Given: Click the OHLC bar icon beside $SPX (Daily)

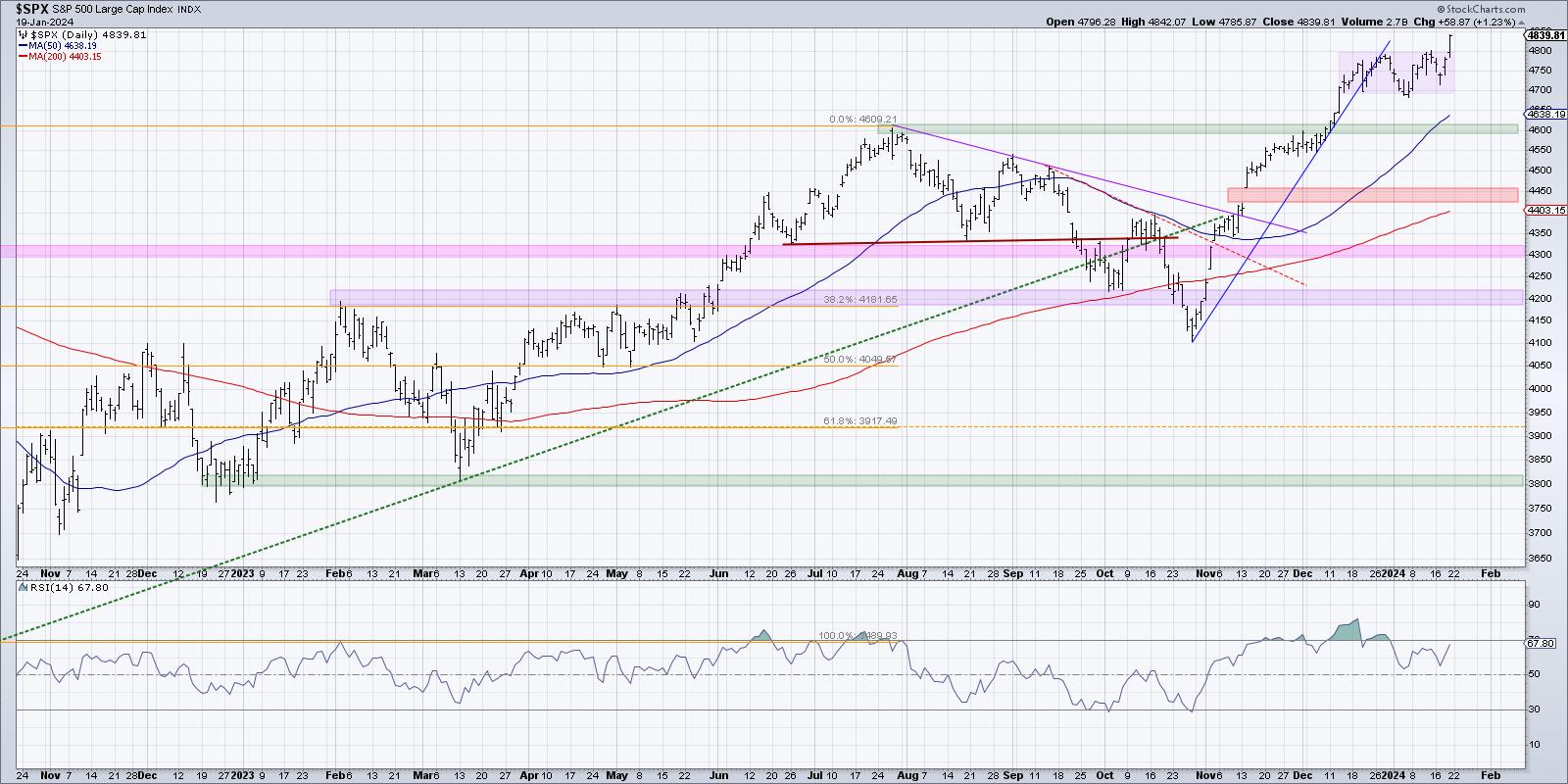Looking at the screenshot, I should coord(22,34).
